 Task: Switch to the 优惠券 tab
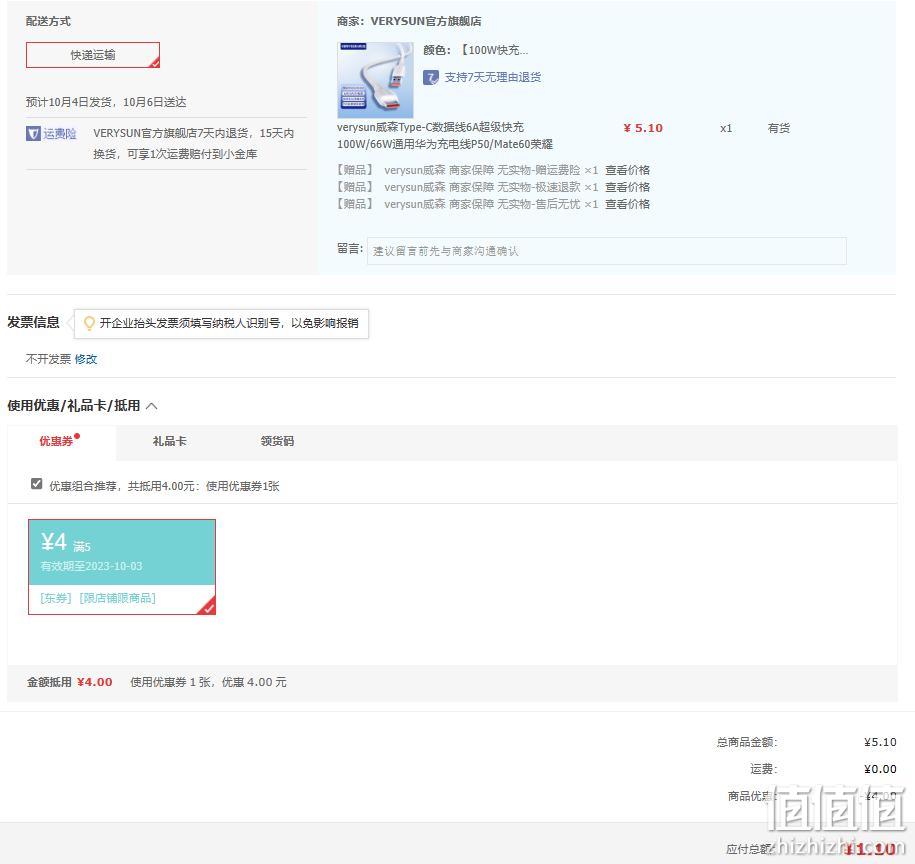tap(57, 441)
